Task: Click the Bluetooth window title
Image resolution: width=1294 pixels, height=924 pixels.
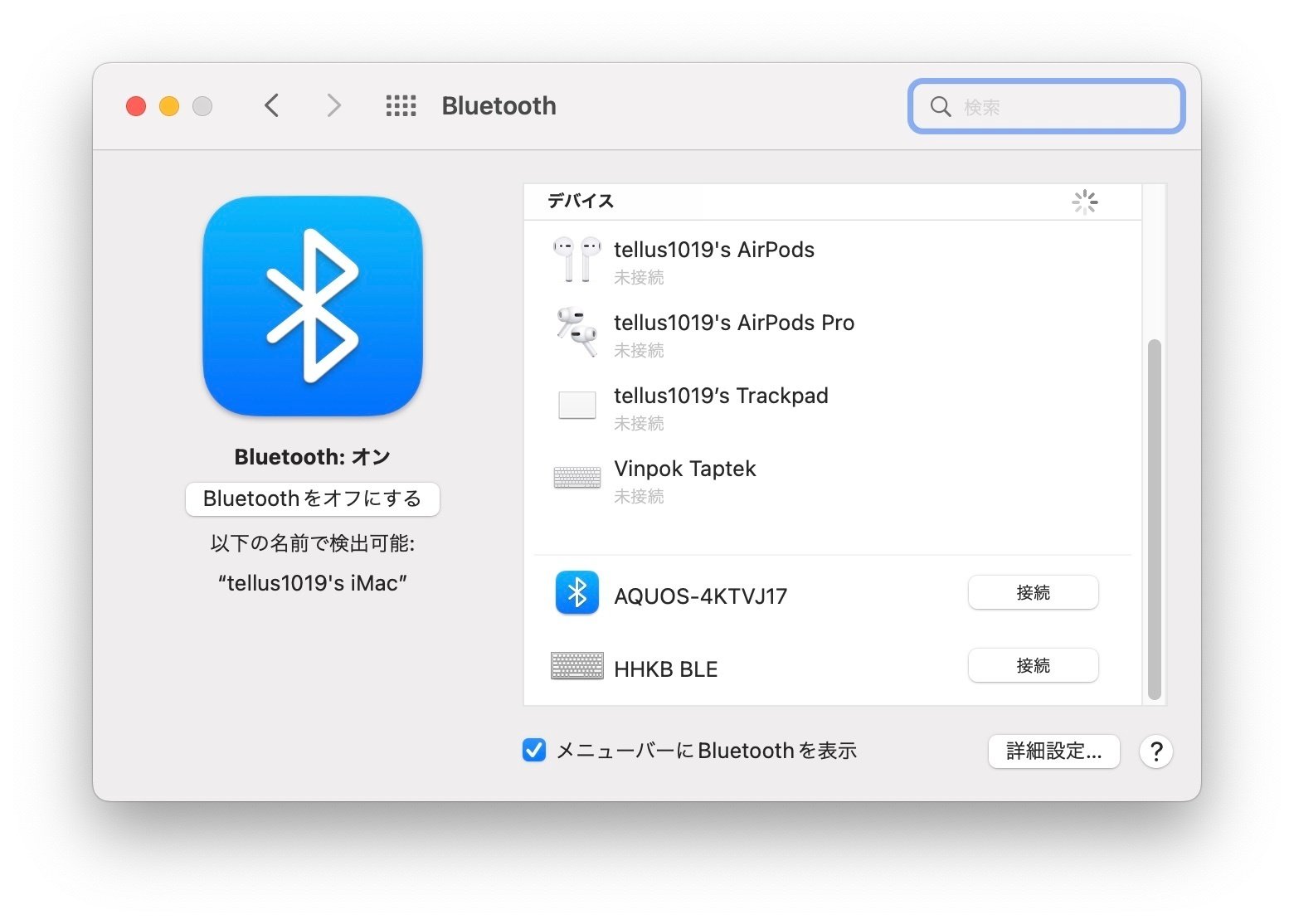Action: (x=499, y=105)
